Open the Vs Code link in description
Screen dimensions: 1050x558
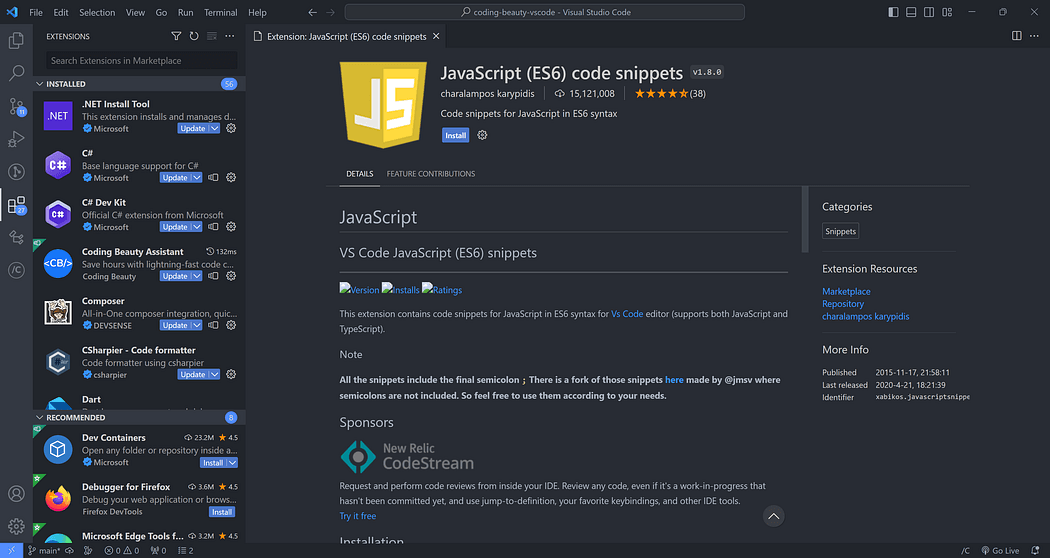[x=627, y=313]
